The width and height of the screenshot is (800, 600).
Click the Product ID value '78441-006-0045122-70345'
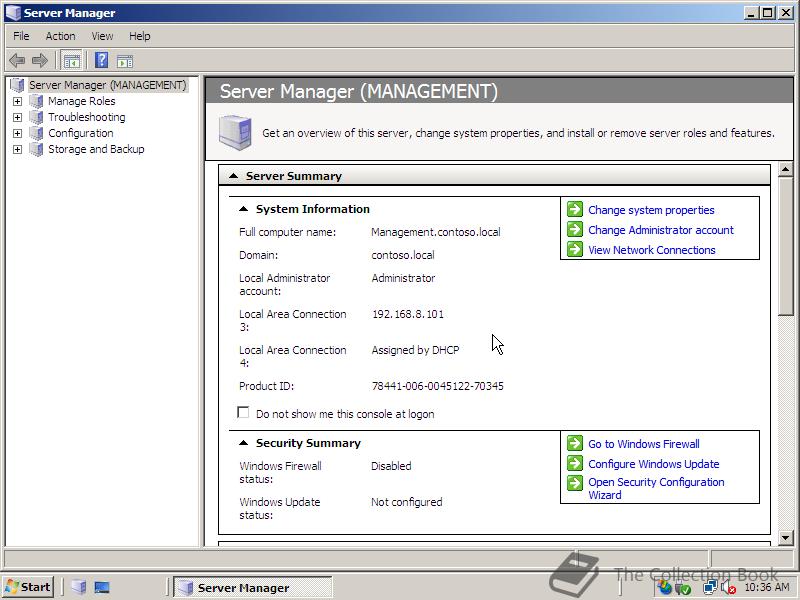437,386
